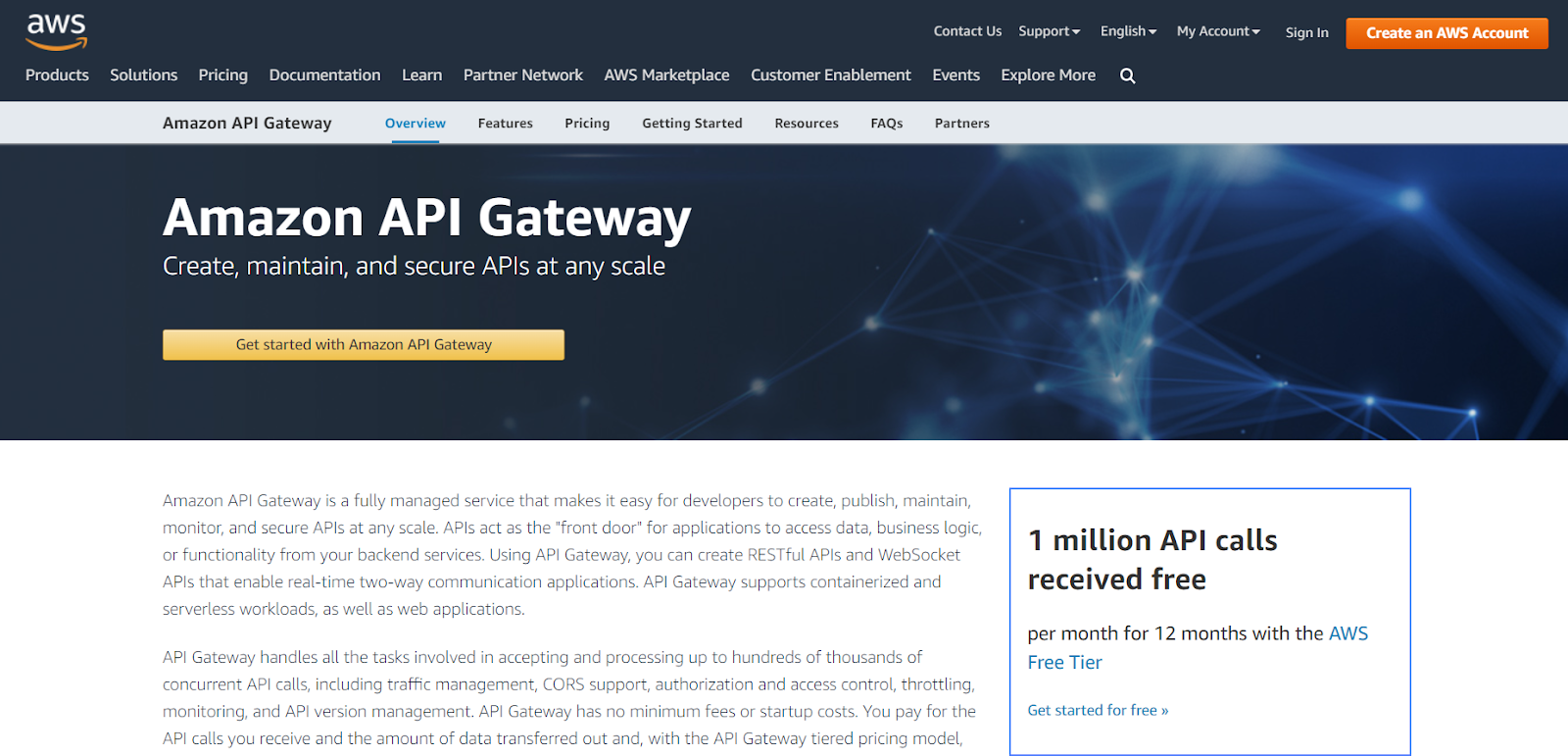Open the Customer Enablement menu
Viewport: 1568px width, 756px height.
point(831,75)
